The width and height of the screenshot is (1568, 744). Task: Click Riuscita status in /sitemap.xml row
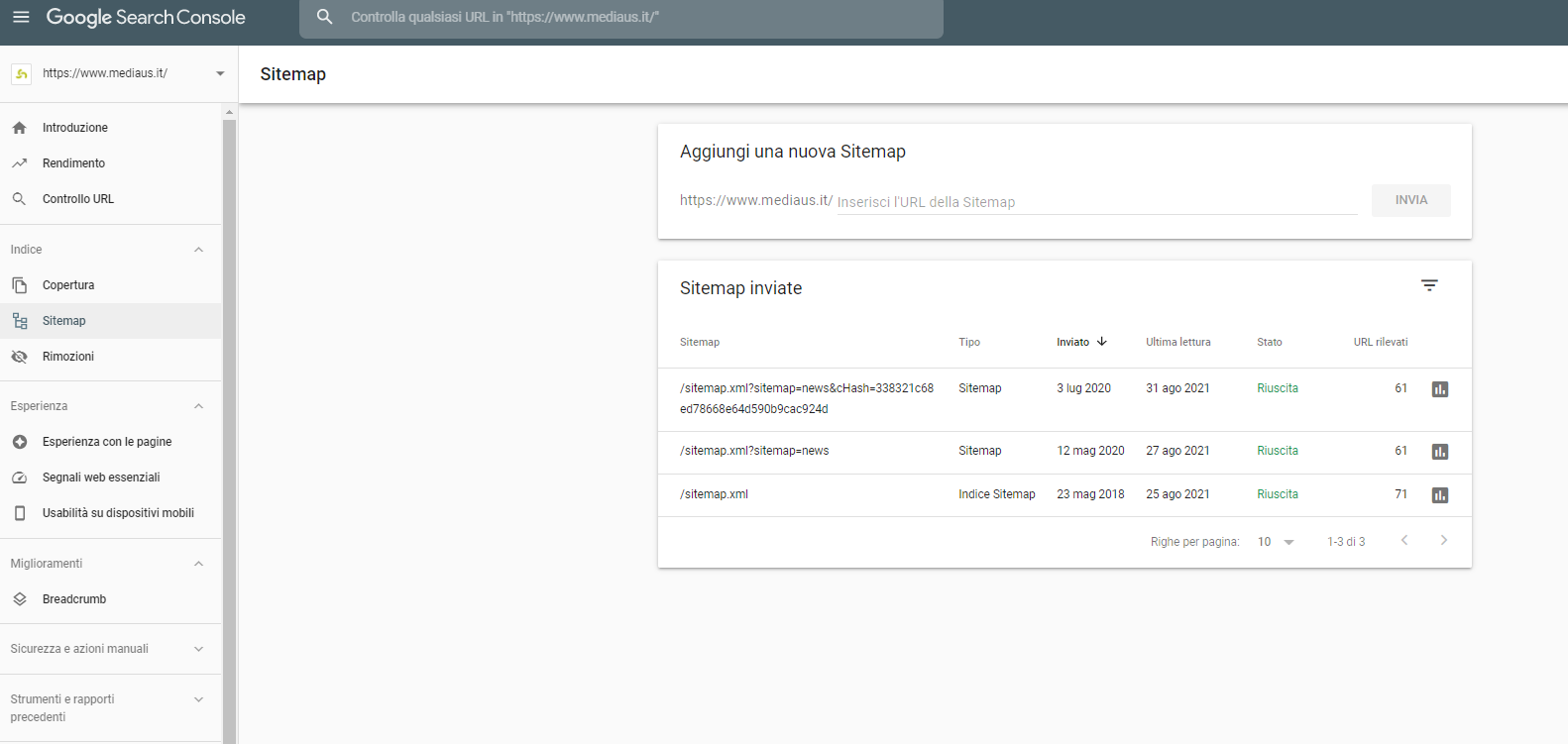coord(1278,494)
